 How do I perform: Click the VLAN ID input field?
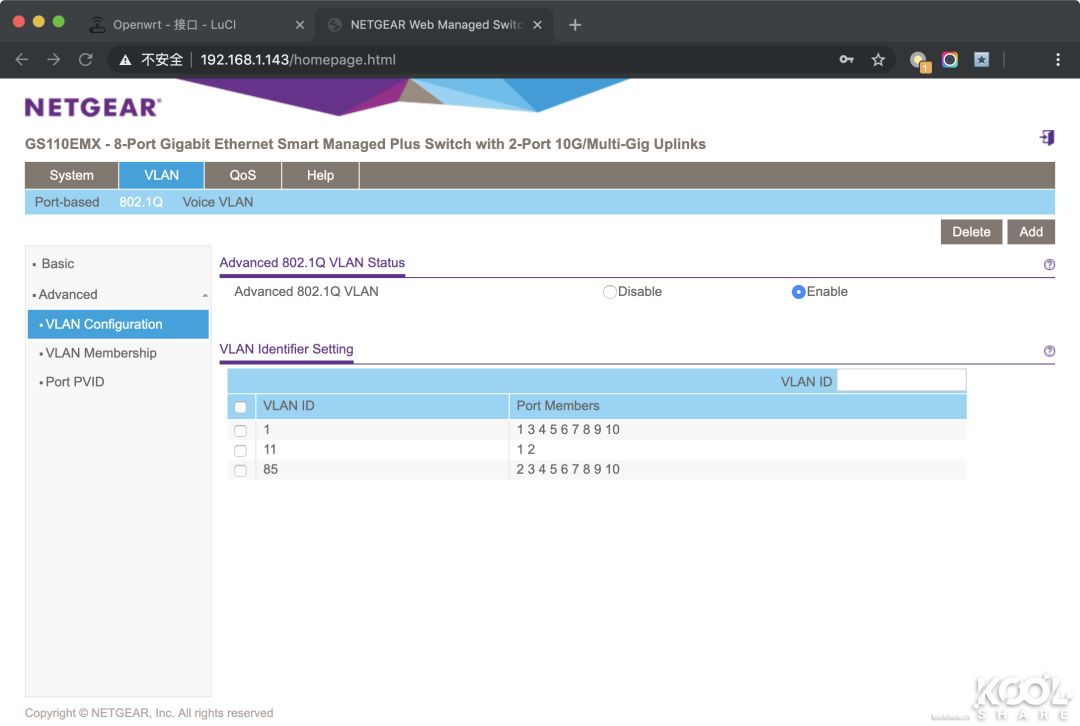pos(901,381)
